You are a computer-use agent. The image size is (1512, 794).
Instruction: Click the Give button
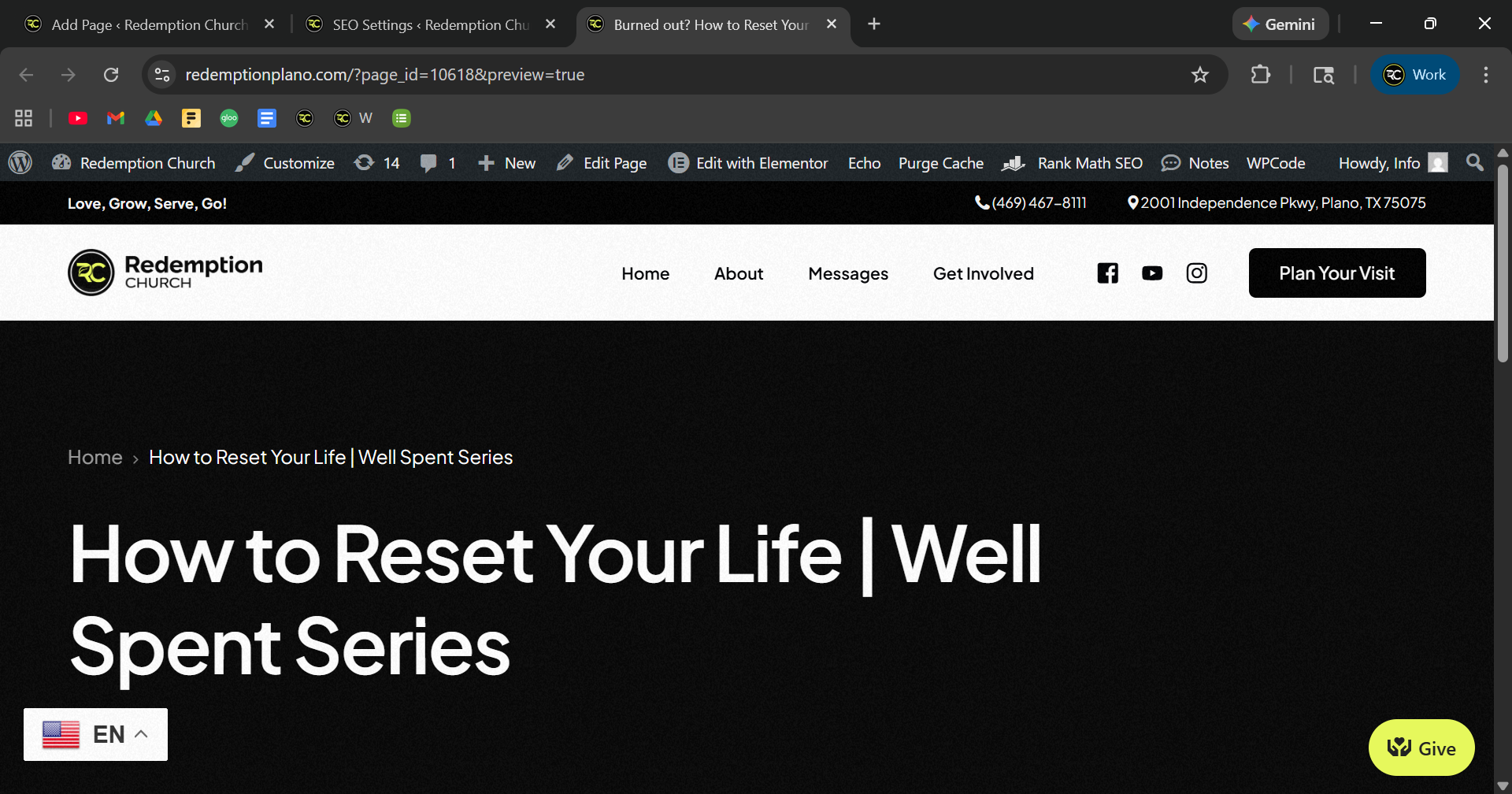pos(1421,748)
